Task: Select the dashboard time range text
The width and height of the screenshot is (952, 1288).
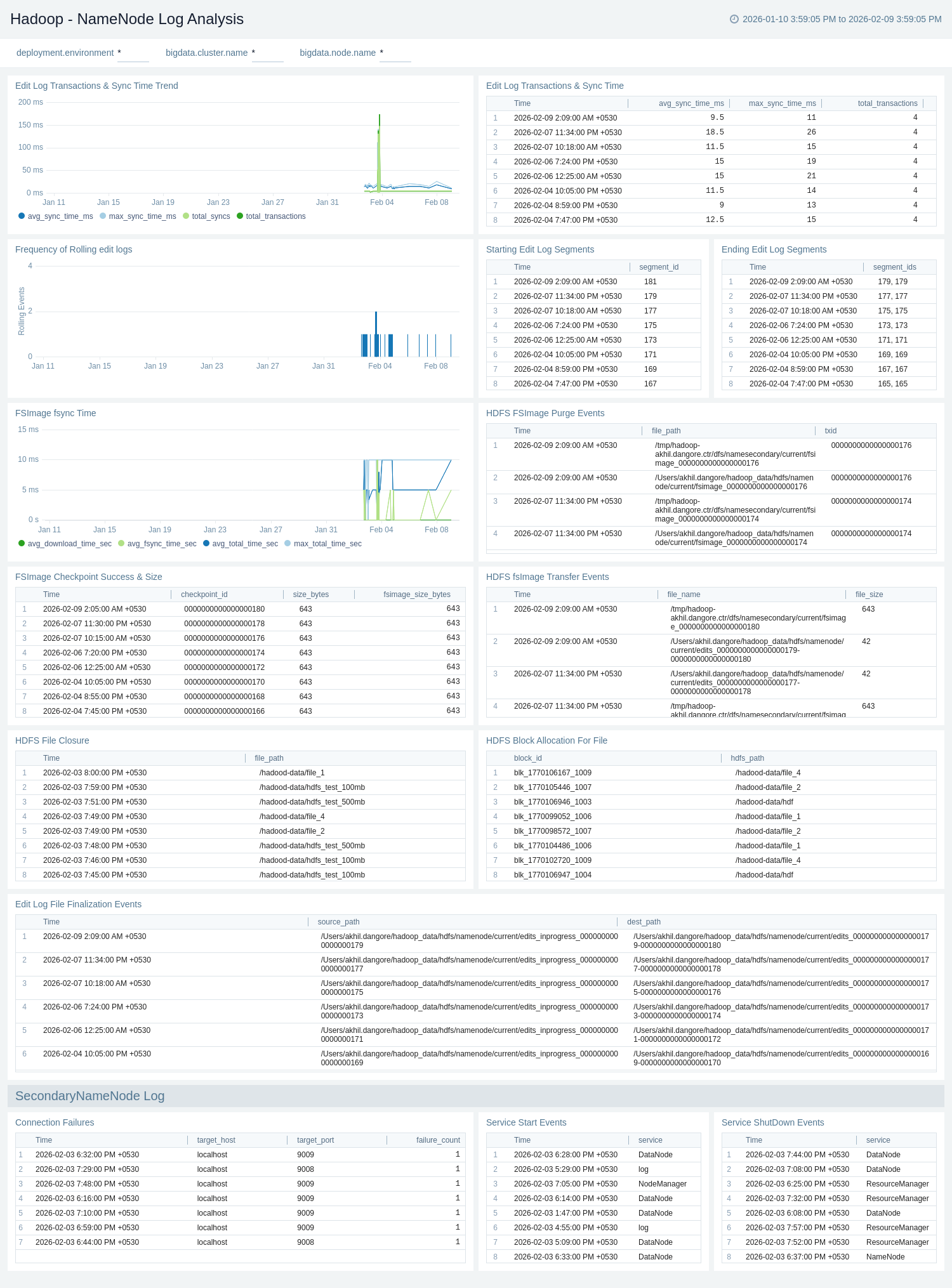Action: [x=842, y=19]
